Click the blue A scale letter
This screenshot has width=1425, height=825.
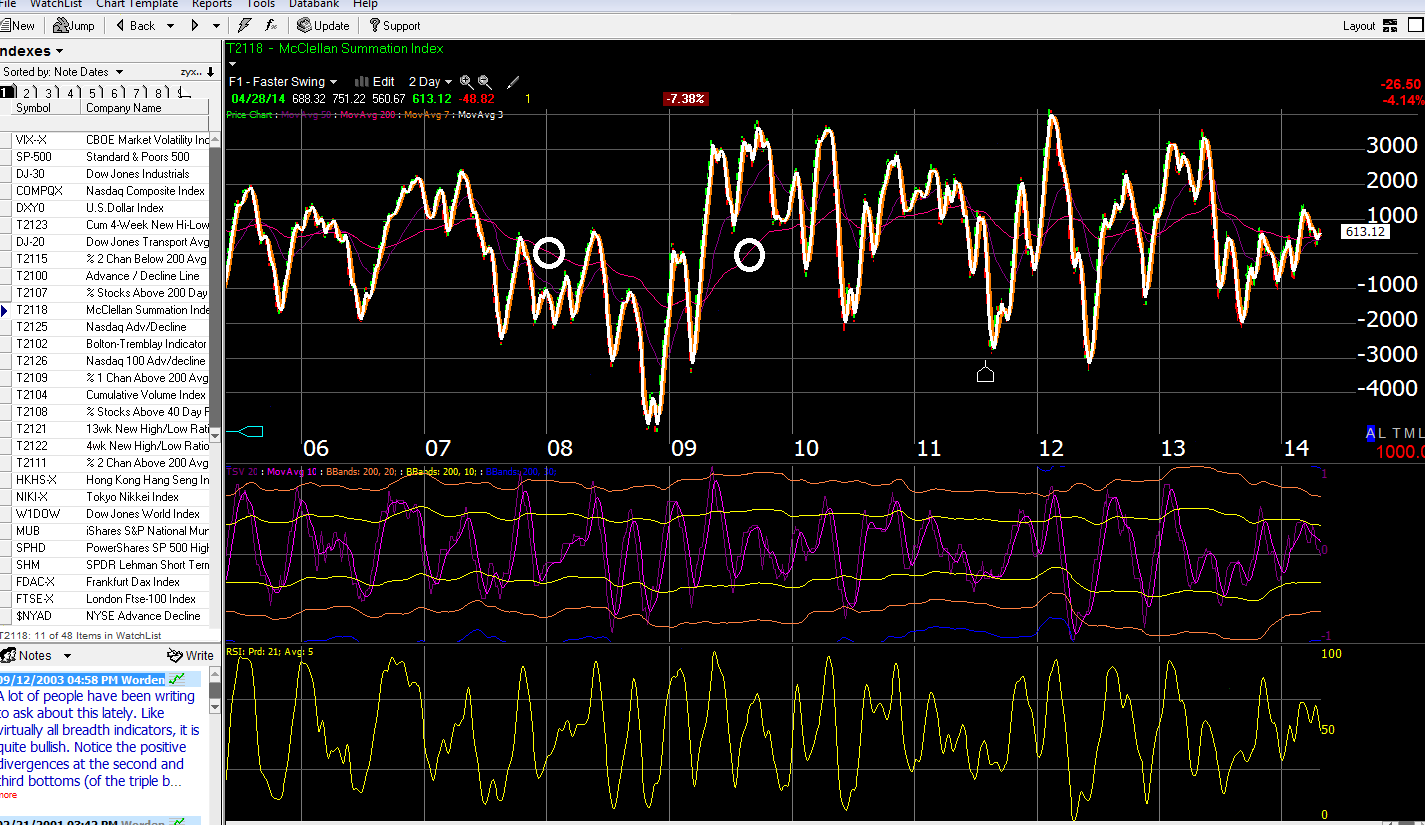1371,433
